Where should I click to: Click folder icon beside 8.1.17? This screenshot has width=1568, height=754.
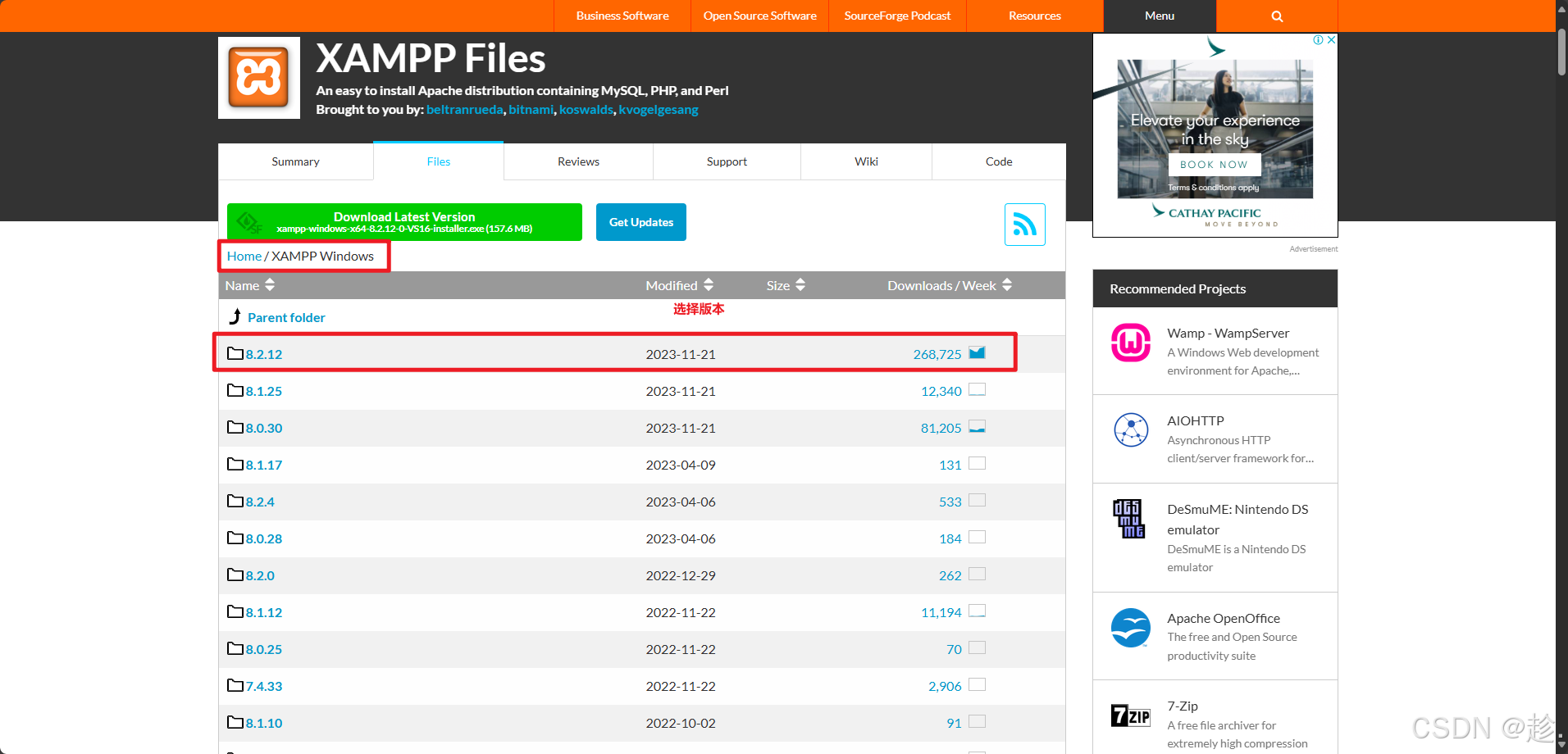point(235,464)
